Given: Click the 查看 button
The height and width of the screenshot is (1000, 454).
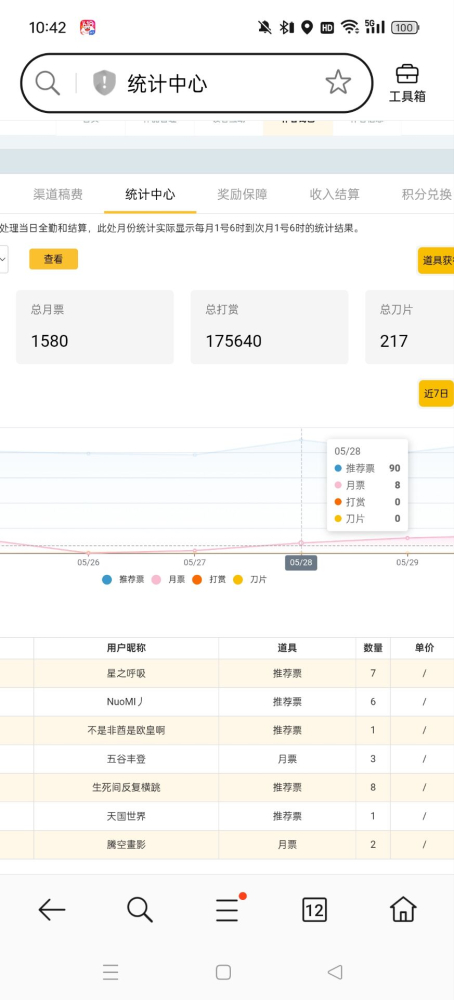Looking at the screenshot, I should click(x=54, y=259).
